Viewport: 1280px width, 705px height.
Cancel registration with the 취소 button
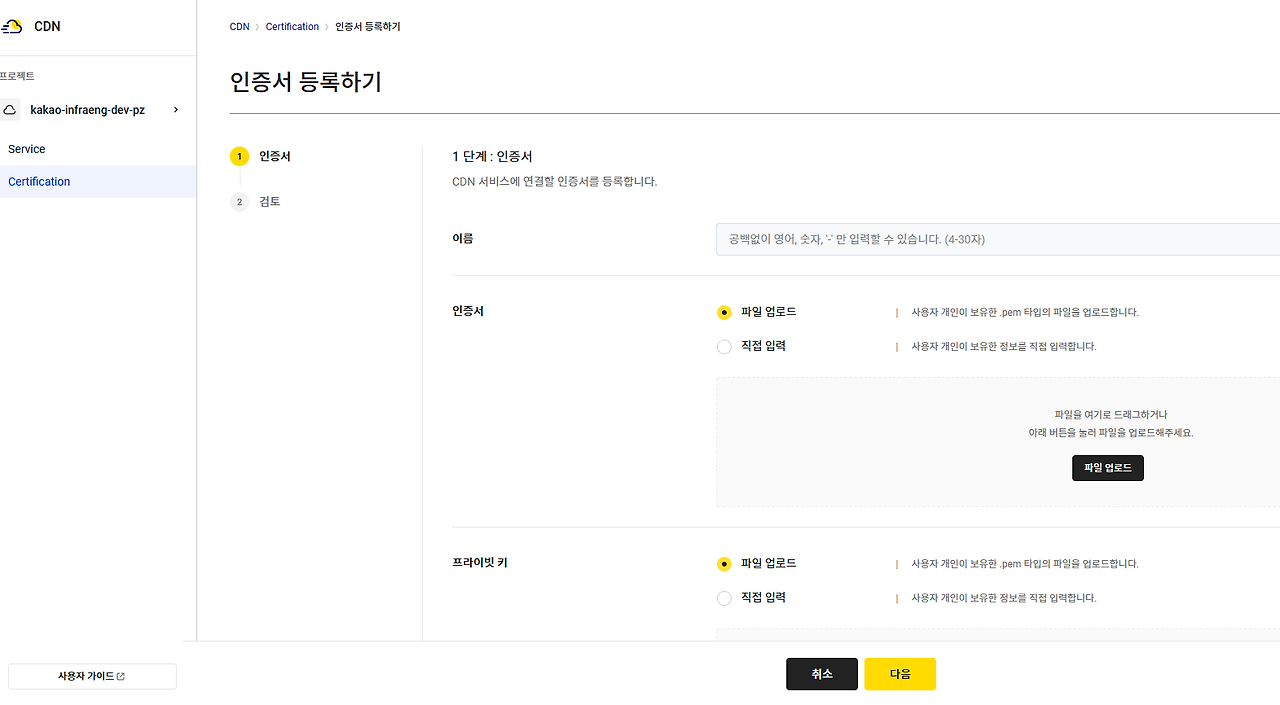[x=821, y=673]
